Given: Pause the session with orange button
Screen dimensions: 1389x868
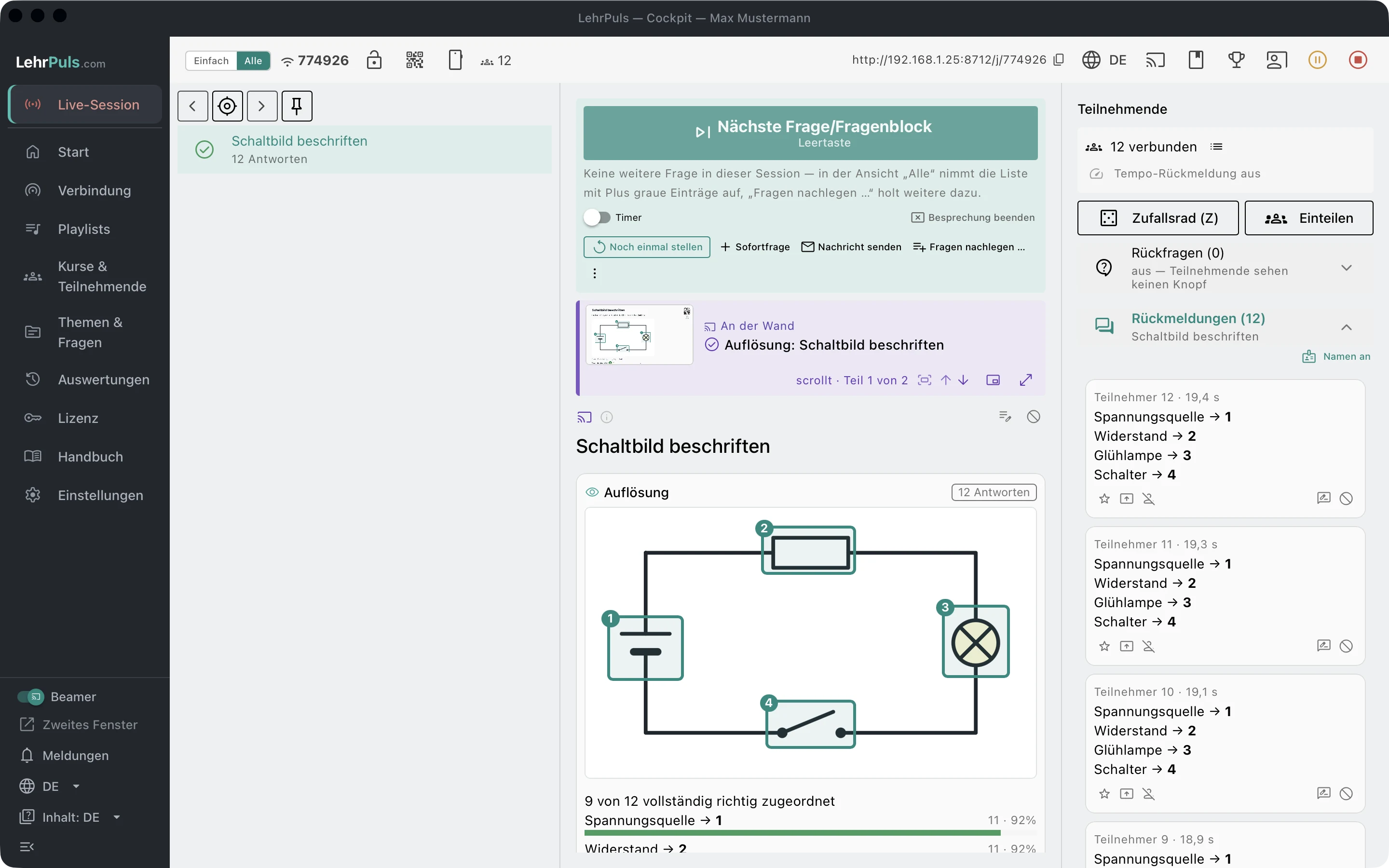Looking at the screenshot, I should 1317,60.
